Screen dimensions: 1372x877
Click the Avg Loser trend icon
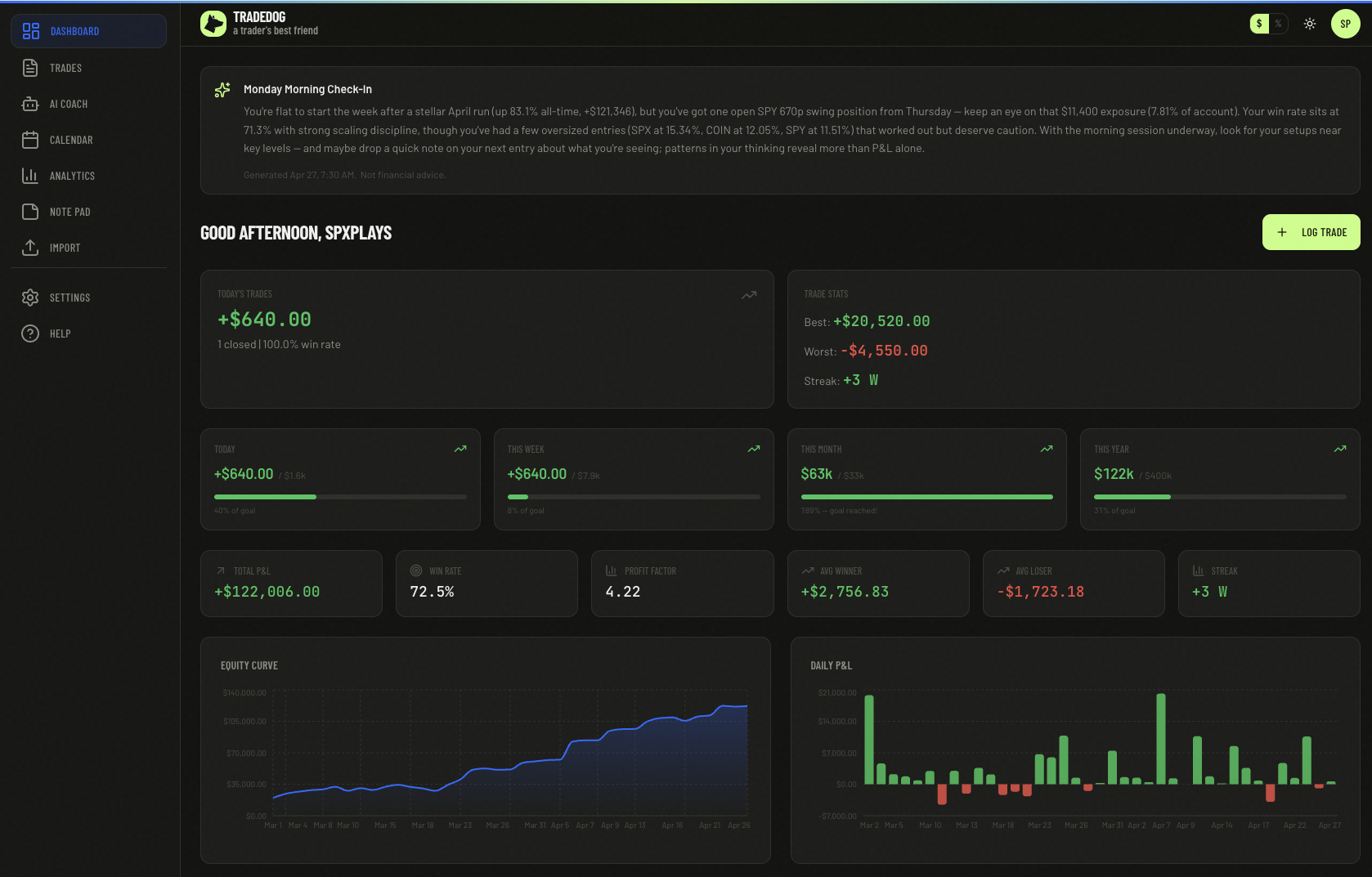click(1003, 570)
